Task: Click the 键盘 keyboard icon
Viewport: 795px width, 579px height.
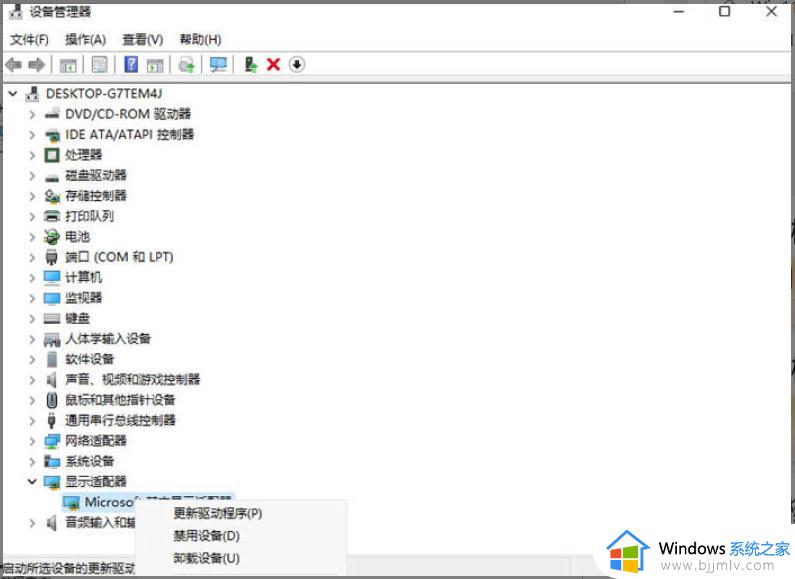Action: [52, 318]
